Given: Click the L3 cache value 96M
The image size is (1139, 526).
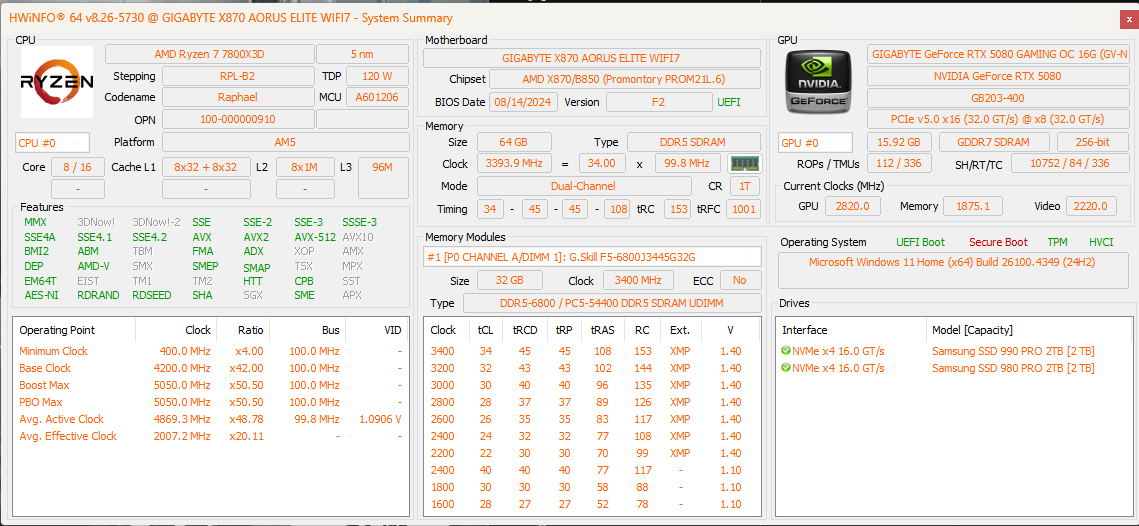Looking at the screenshot, I should (x=382, y=177).
